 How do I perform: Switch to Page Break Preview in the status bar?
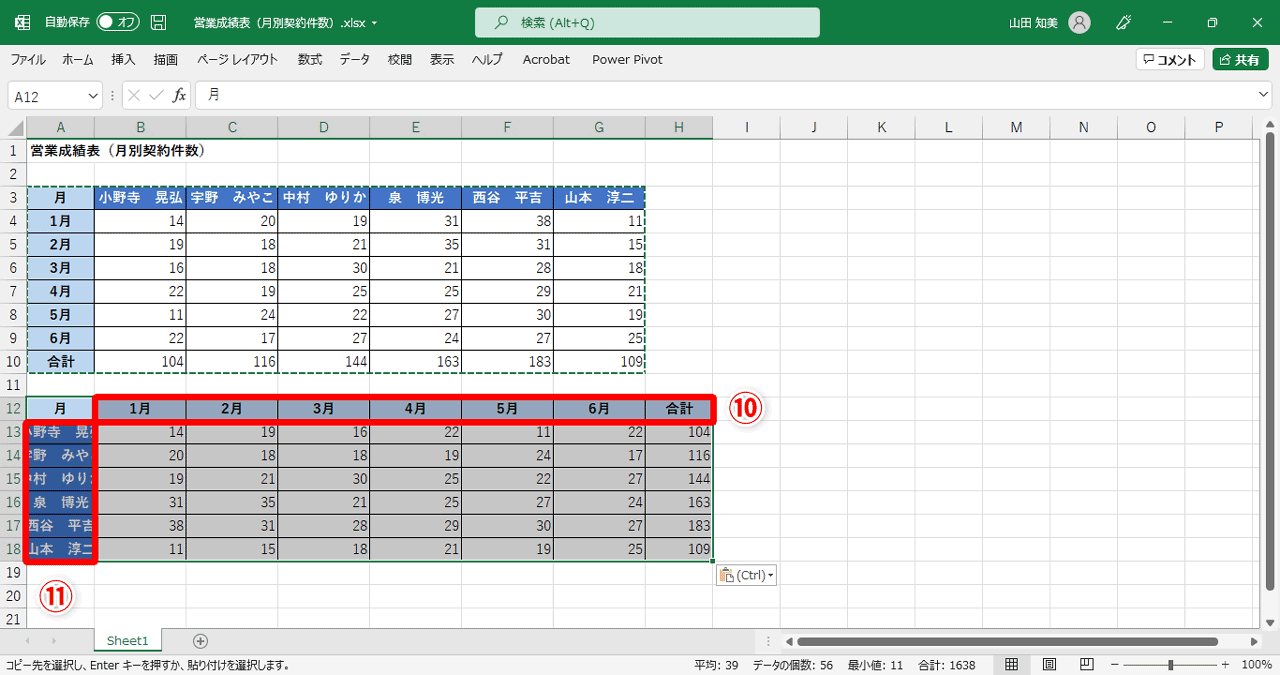click(x=1086, y=665)
